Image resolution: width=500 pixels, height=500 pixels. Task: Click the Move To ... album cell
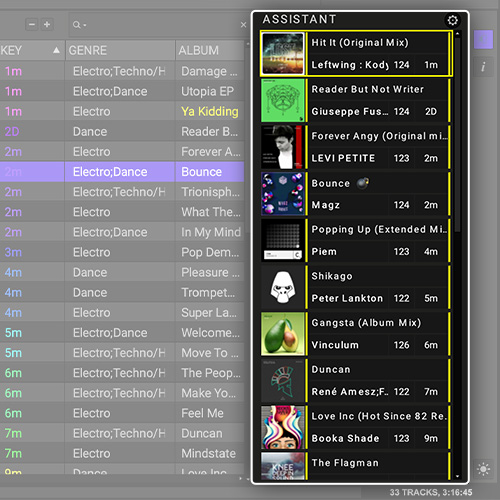point(210,353)
